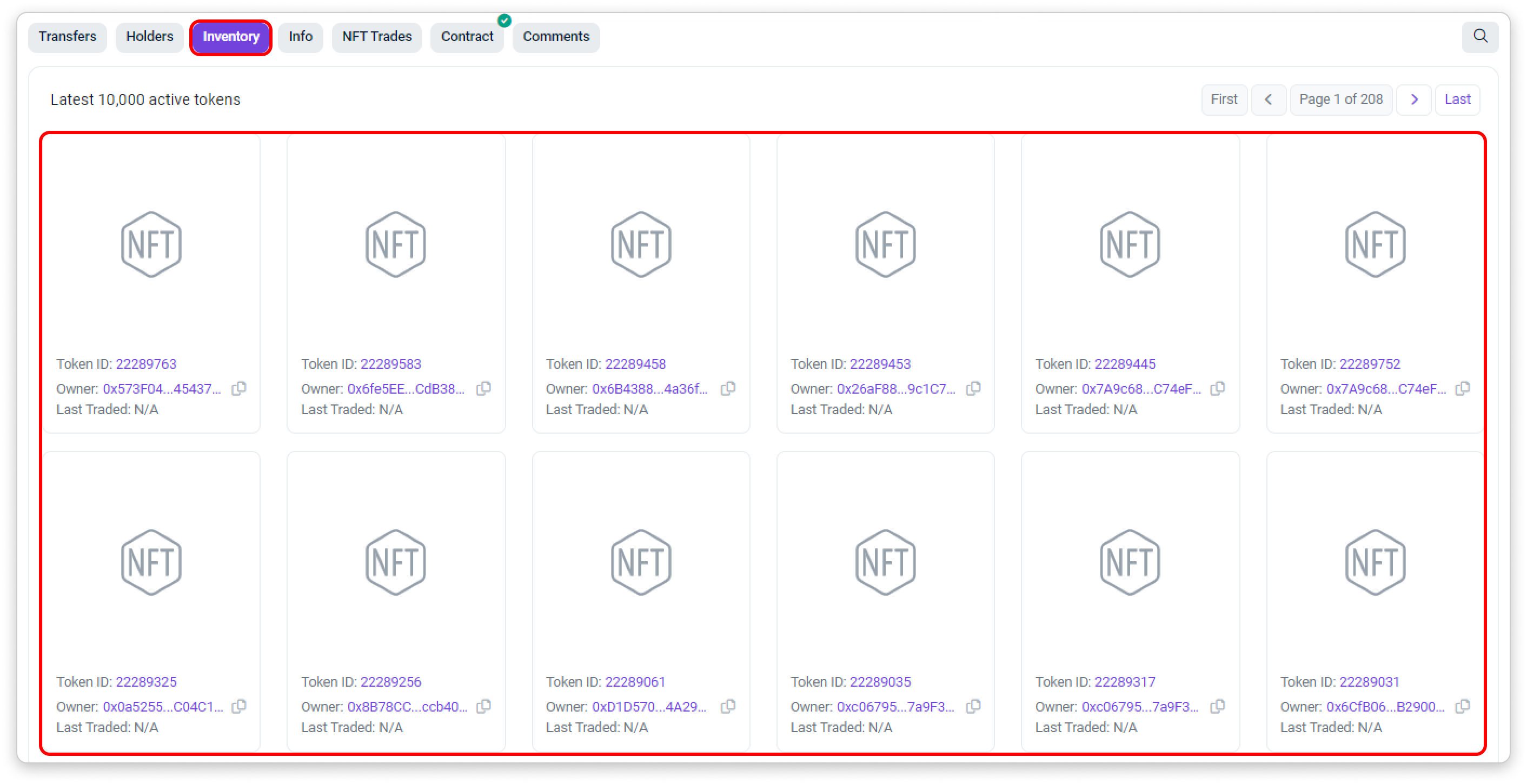Copy owner address of token 22289583
This screenshot has width=1527, height=784.
[484, 389]
